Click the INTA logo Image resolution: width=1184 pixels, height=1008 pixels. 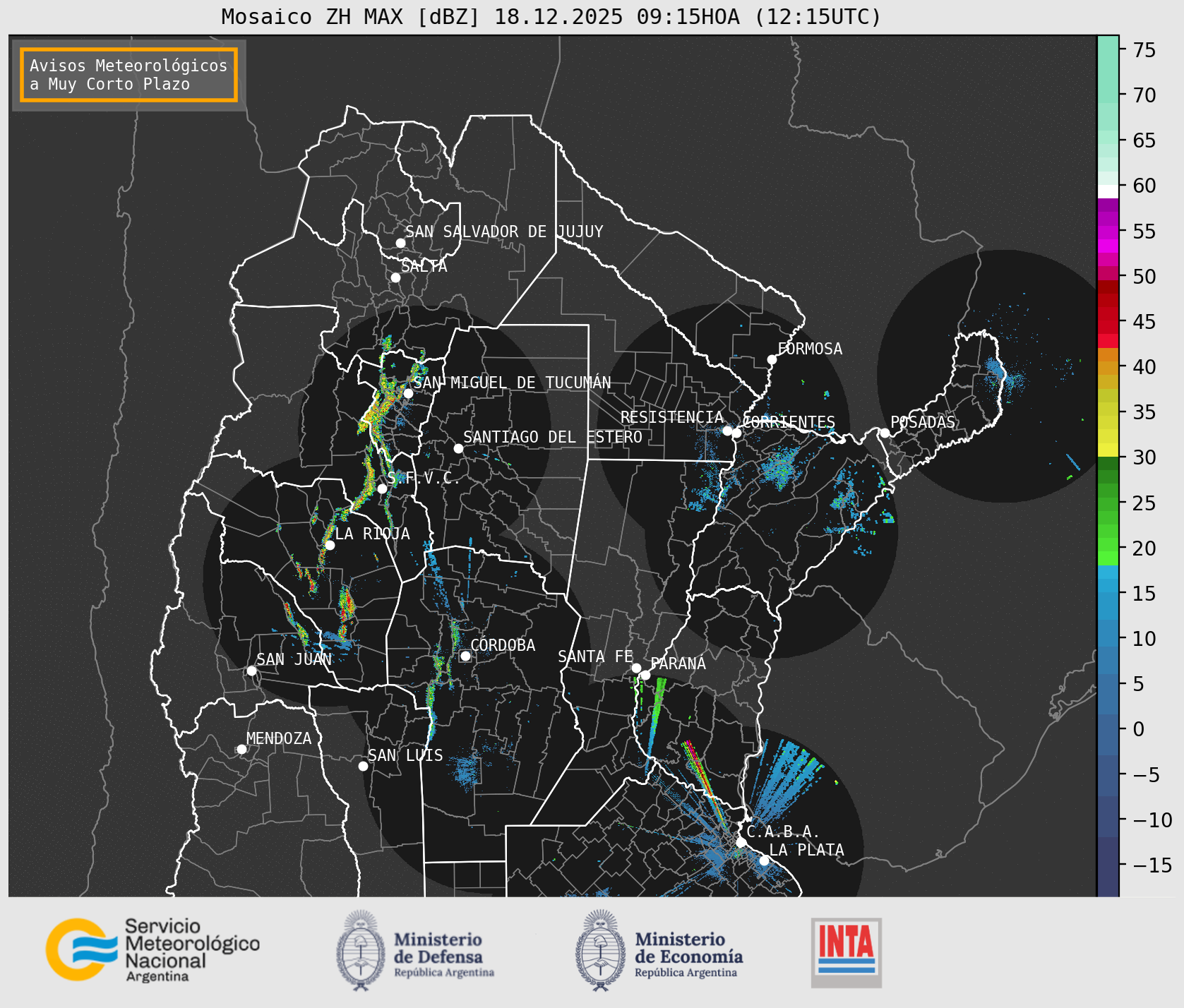coord(847,952)
